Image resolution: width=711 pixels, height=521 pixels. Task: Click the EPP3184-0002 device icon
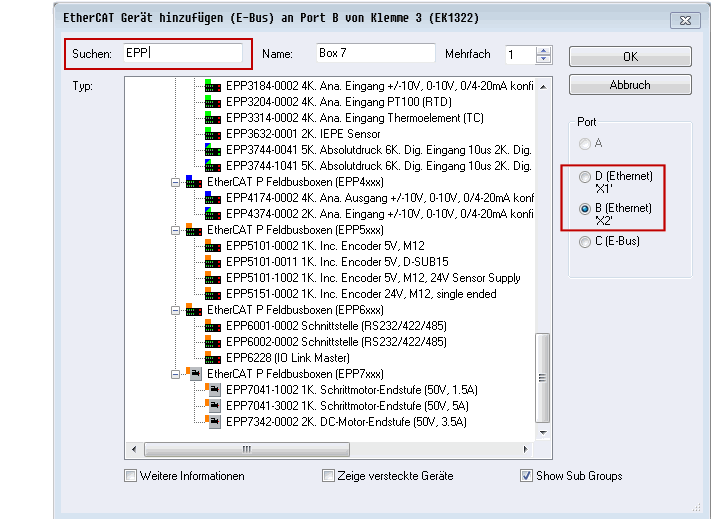click(213, 86)
